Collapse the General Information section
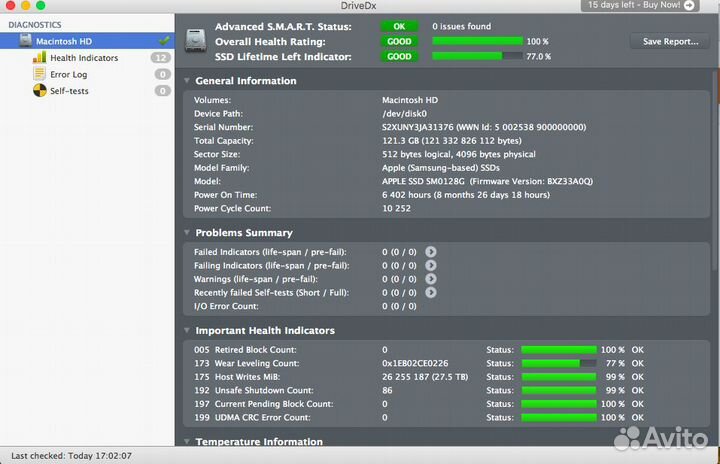 (188, 81)
